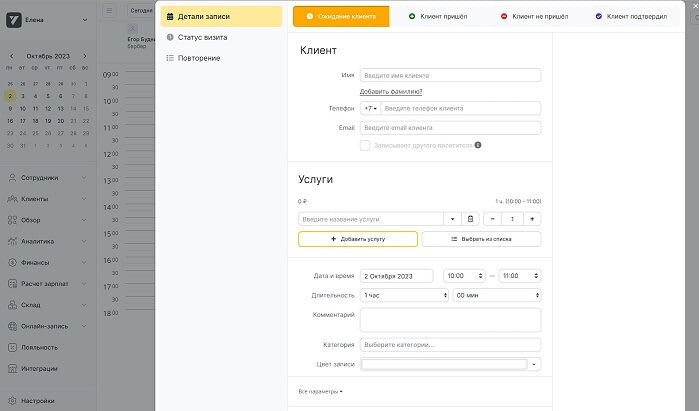Open the Цвет записи color selector

(x=450, y=364)
